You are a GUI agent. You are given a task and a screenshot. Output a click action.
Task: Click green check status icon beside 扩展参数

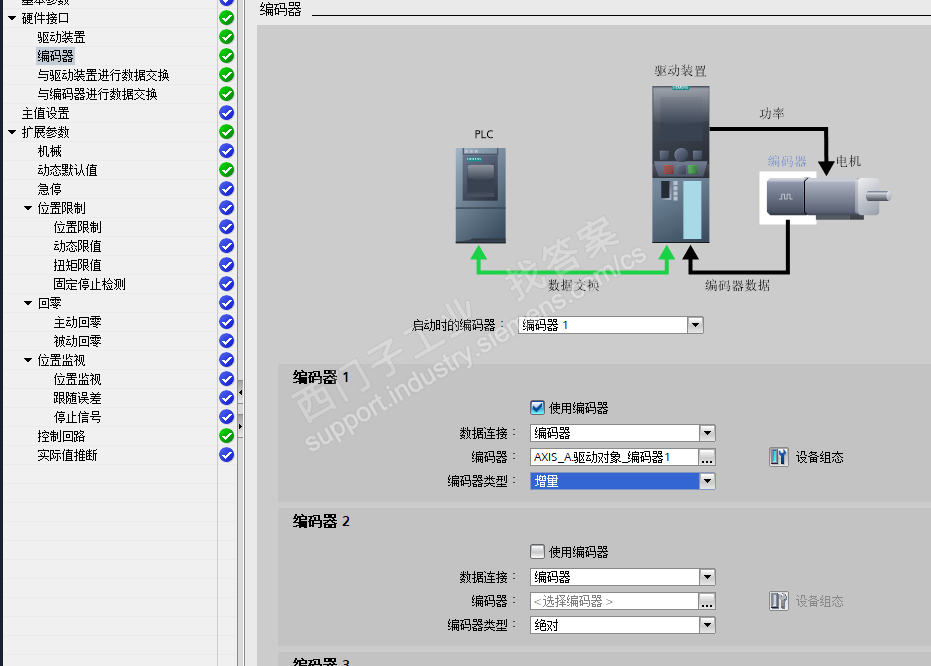[x=226, y=132]
